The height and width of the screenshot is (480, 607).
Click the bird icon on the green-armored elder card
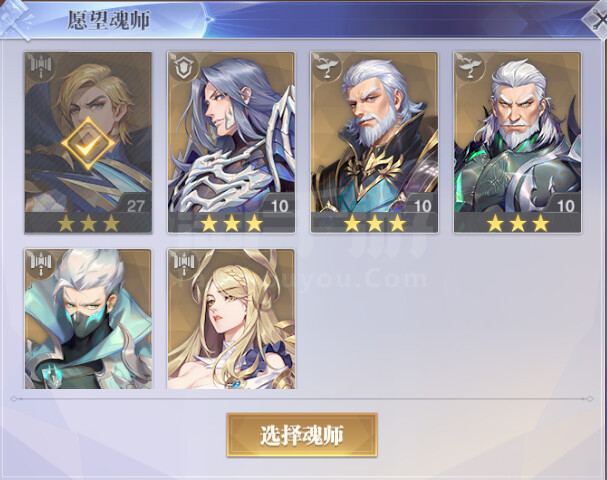pyautogui.click(x=471, y=67)
